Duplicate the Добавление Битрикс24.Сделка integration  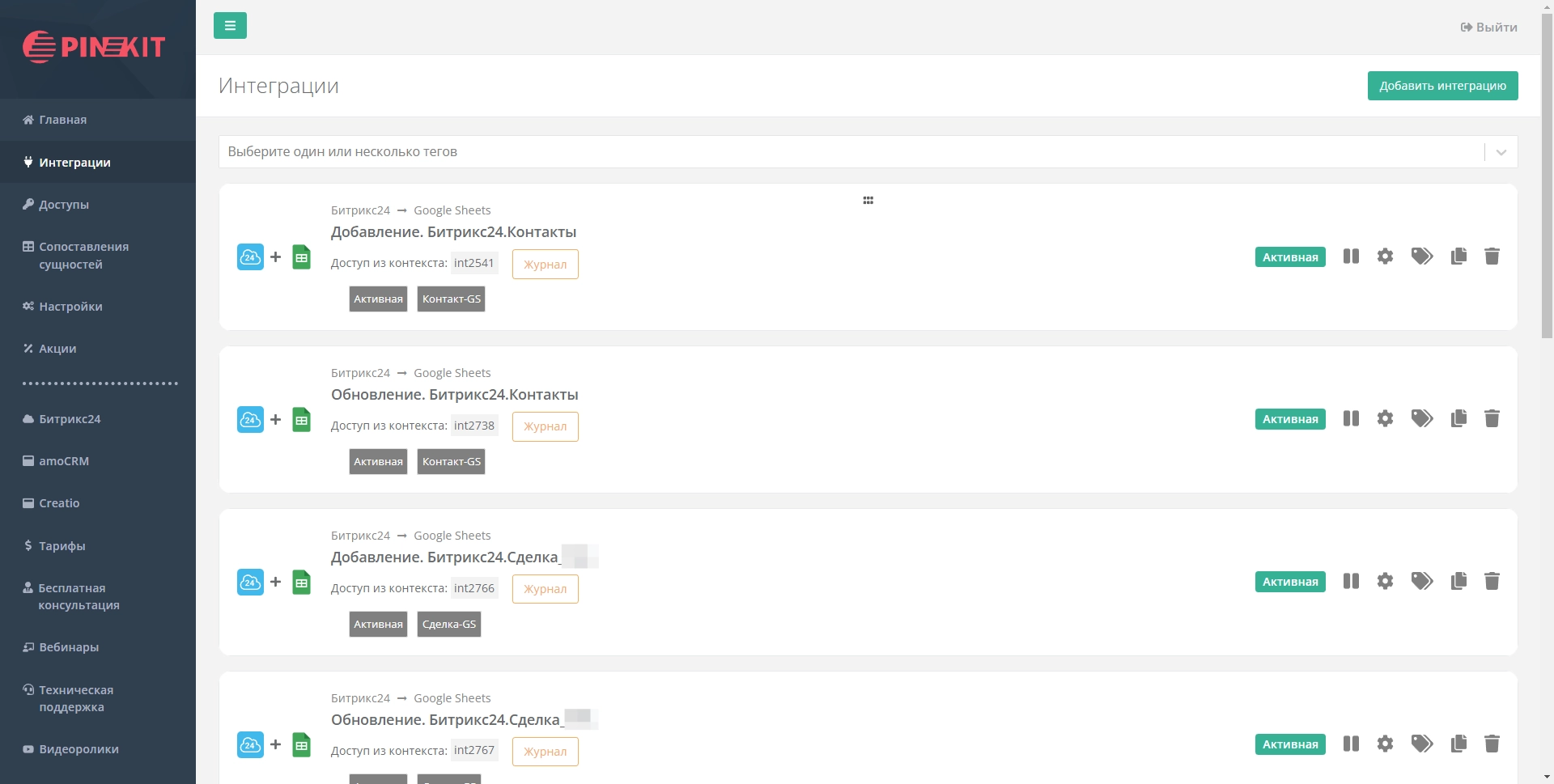[1458, 581]
